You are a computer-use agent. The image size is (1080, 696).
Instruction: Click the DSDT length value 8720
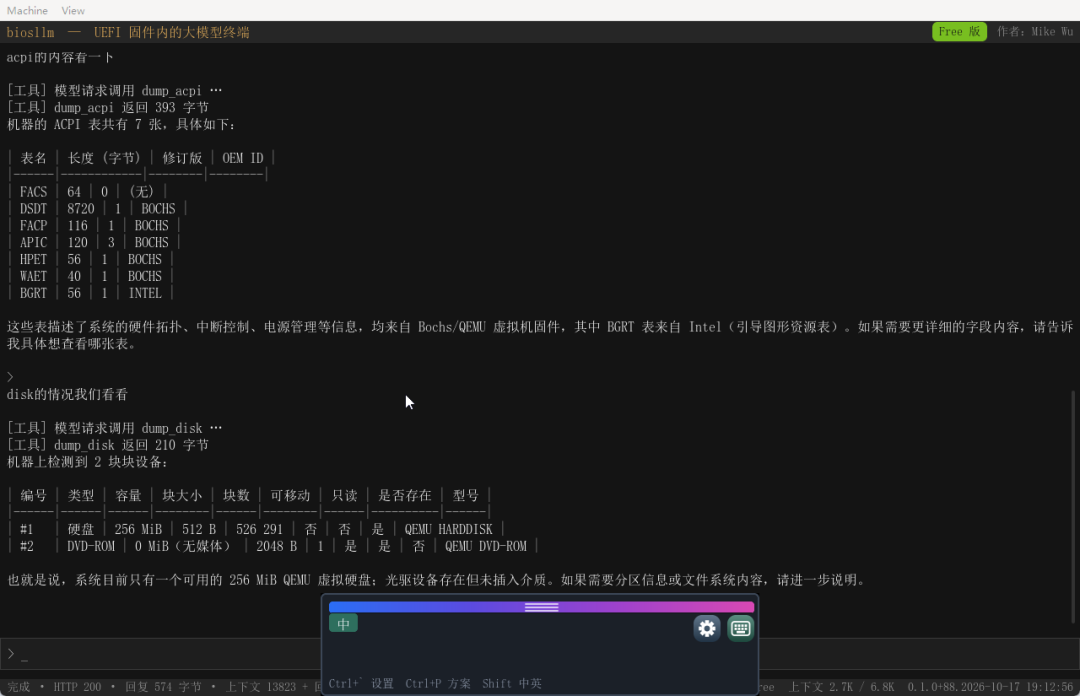click(81, 209)
